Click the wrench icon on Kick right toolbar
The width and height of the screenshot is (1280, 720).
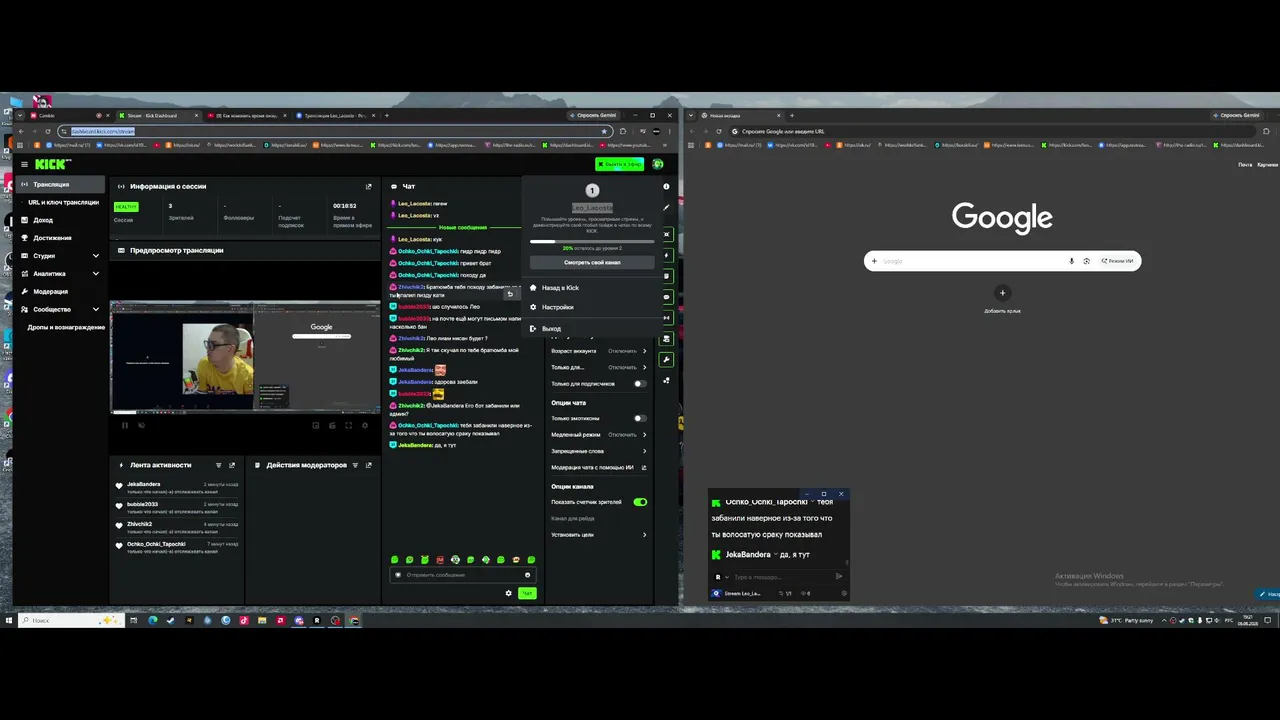[x=666, y=359]
